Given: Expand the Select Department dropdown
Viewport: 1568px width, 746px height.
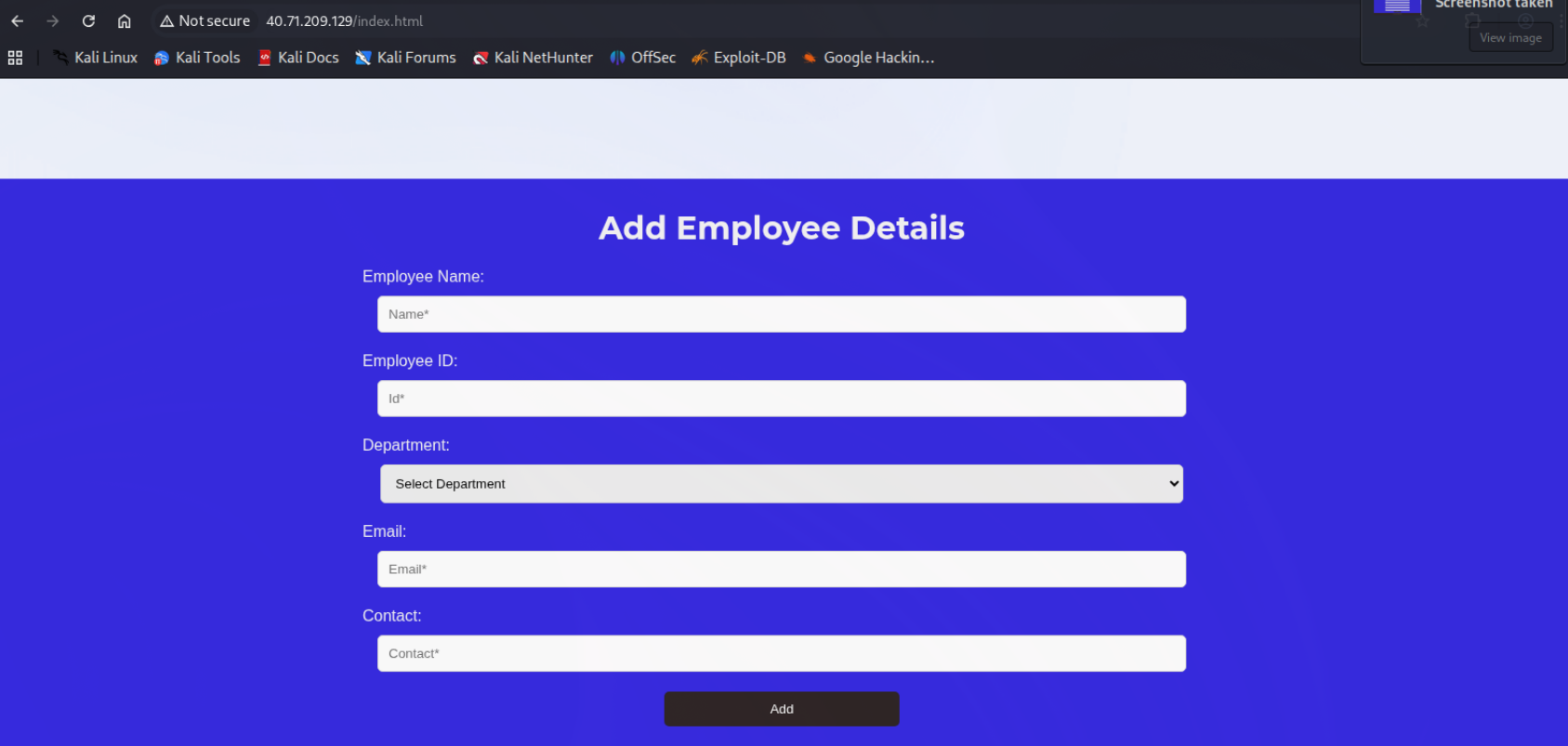Looking at the screenshot, I should 781,484.
